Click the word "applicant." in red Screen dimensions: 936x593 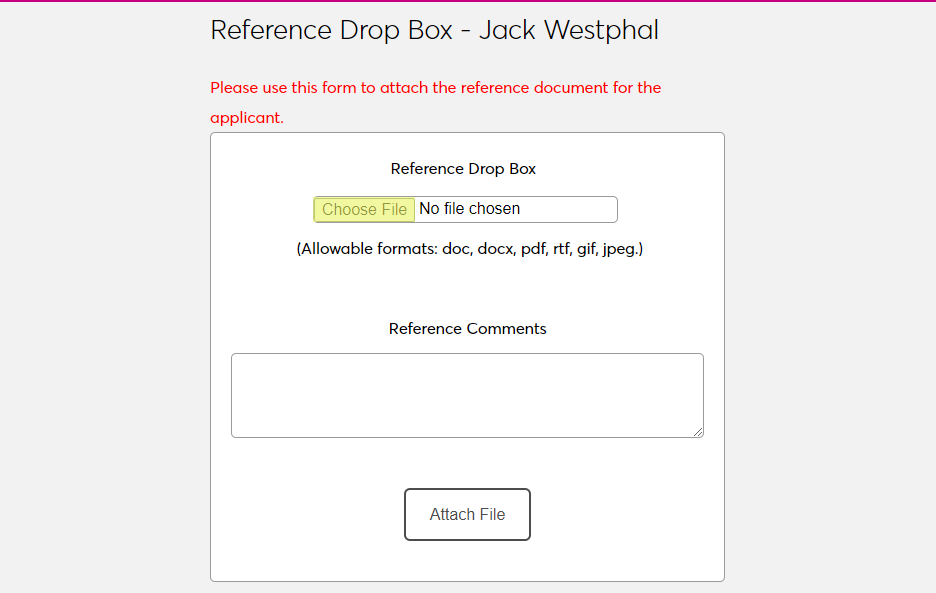(x=247, y=118)
